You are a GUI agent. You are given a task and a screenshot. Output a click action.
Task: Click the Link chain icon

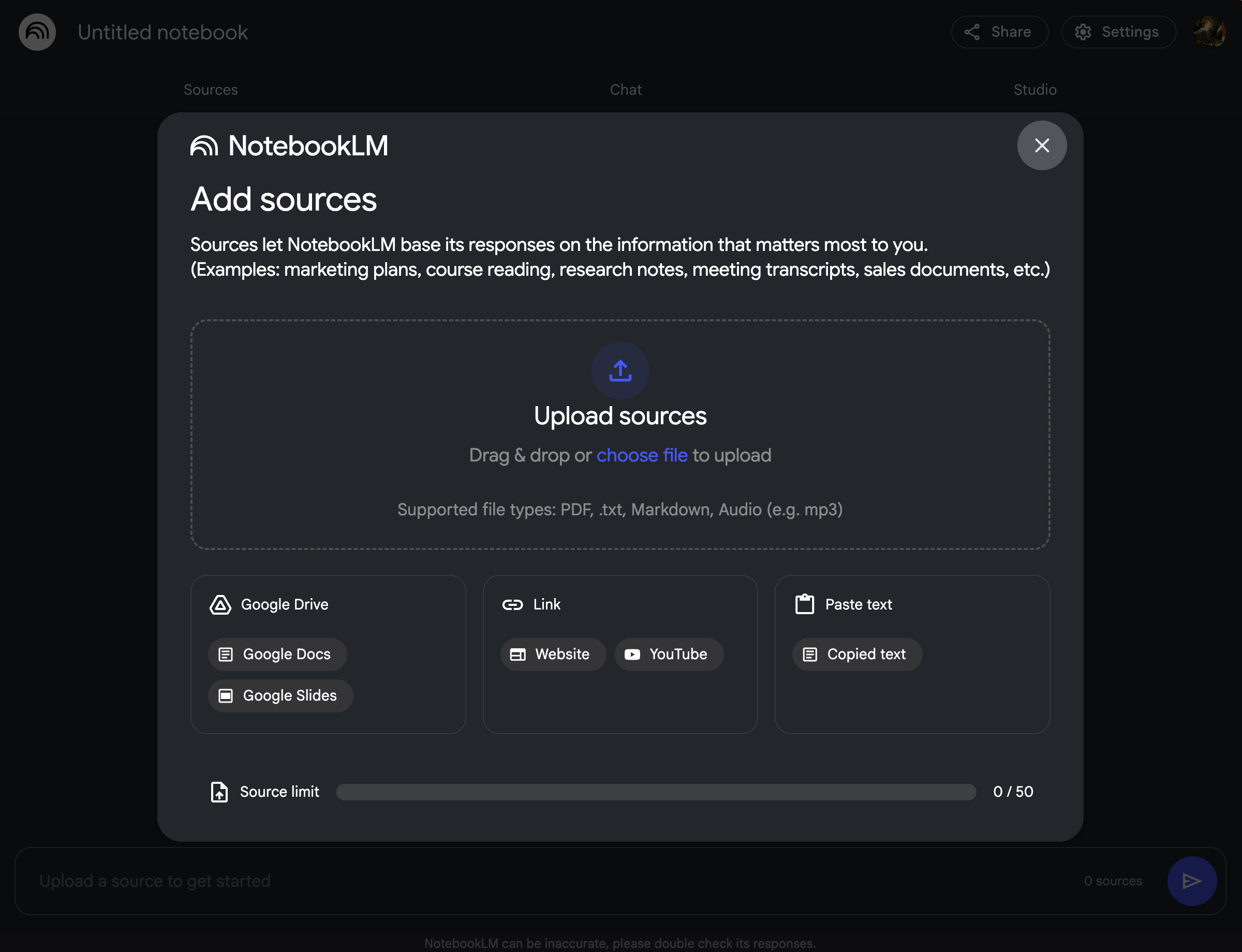coord(512,605)
